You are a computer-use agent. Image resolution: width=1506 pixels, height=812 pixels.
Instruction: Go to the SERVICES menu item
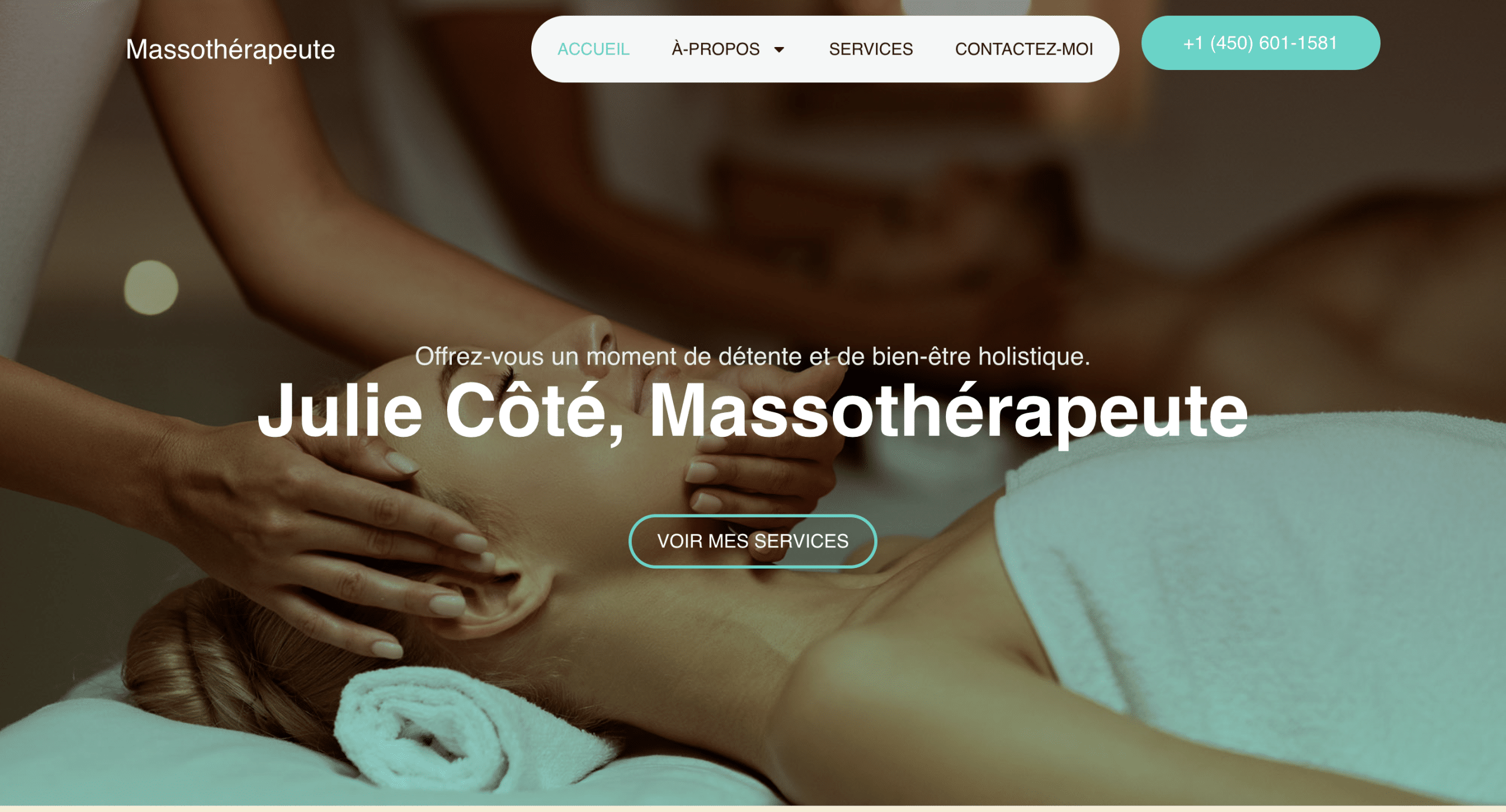point(871,49)
